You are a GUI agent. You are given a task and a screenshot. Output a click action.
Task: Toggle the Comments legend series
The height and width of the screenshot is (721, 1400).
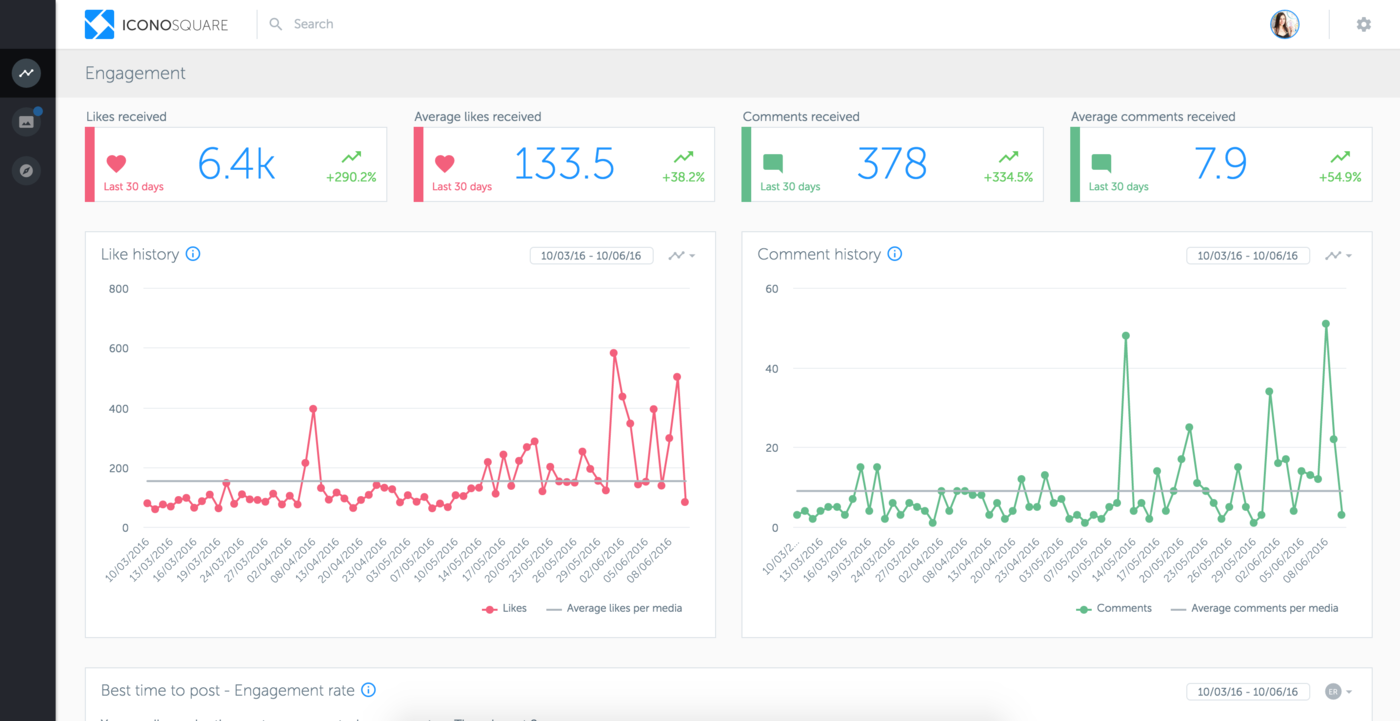click(1114, 608)
